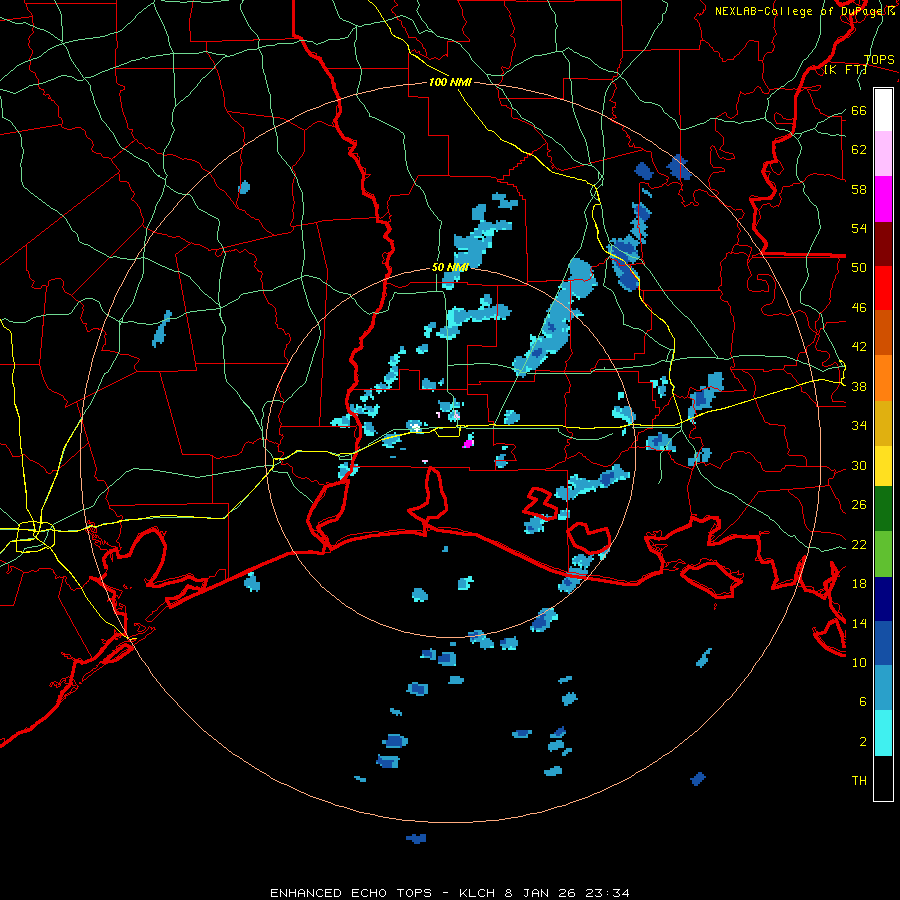Click the white 66 kft legend swatch
This screenshot has height=900, width=900.
click(x=883, y=110)
